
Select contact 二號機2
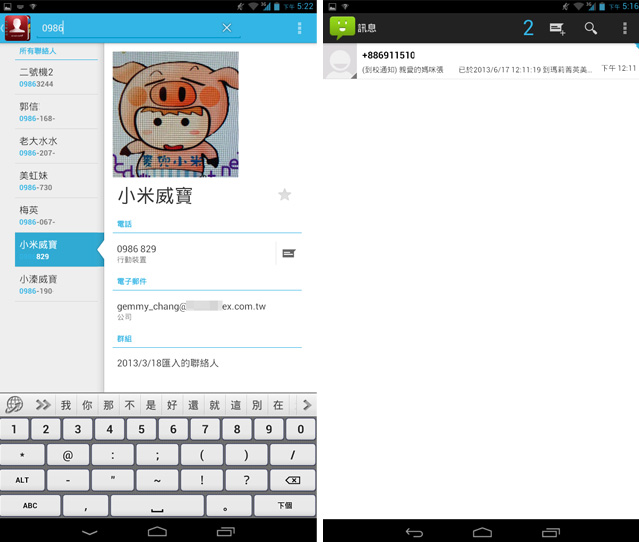[57, 77]
